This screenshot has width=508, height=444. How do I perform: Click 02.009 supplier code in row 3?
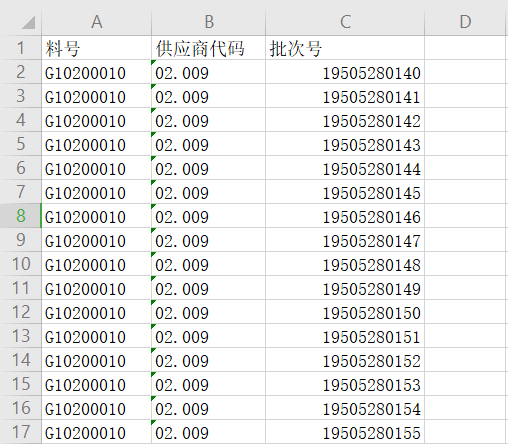[x=209, y=96]
